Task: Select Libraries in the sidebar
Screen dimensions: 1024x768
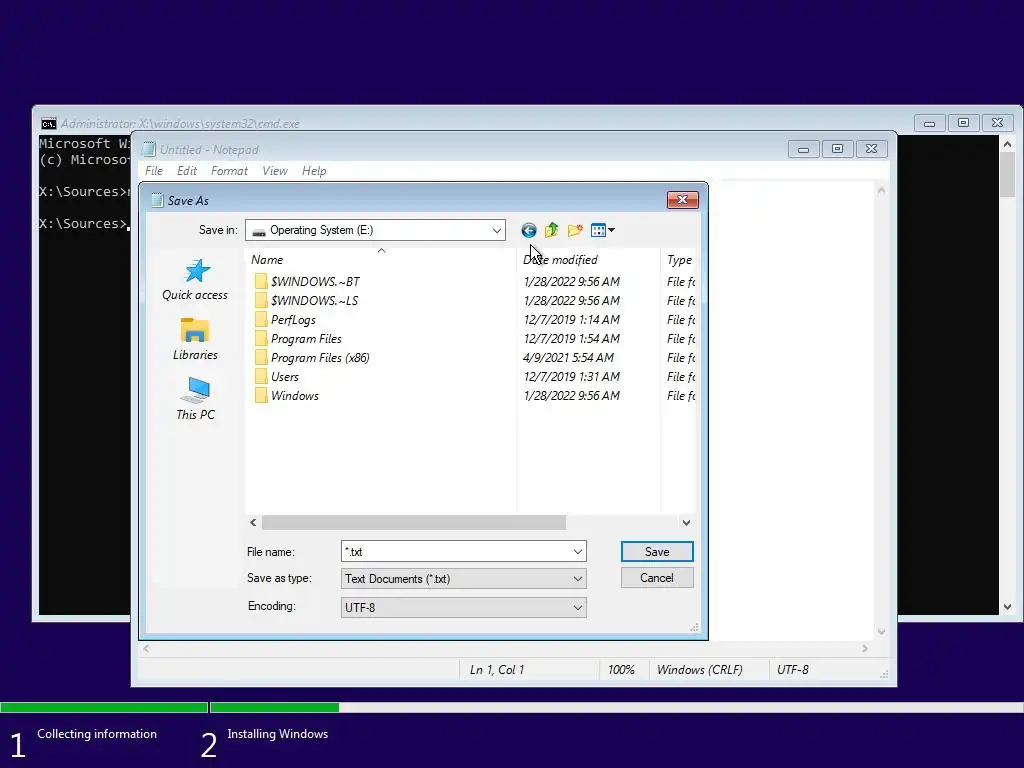Action: 195,339
